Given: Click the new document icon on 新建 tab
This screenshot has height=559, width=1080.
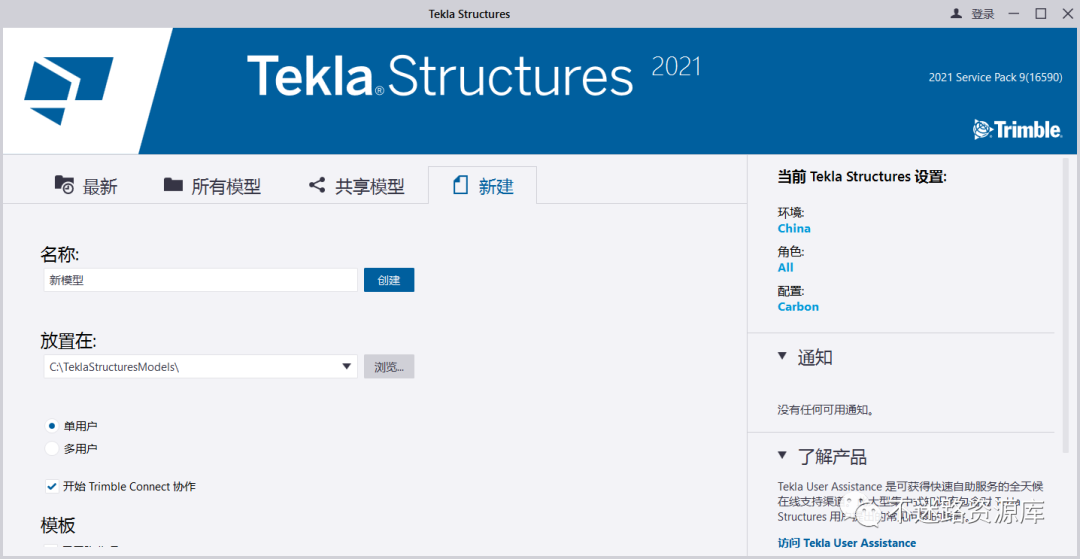Looking at the screenshot, I should tap(460, 185).
